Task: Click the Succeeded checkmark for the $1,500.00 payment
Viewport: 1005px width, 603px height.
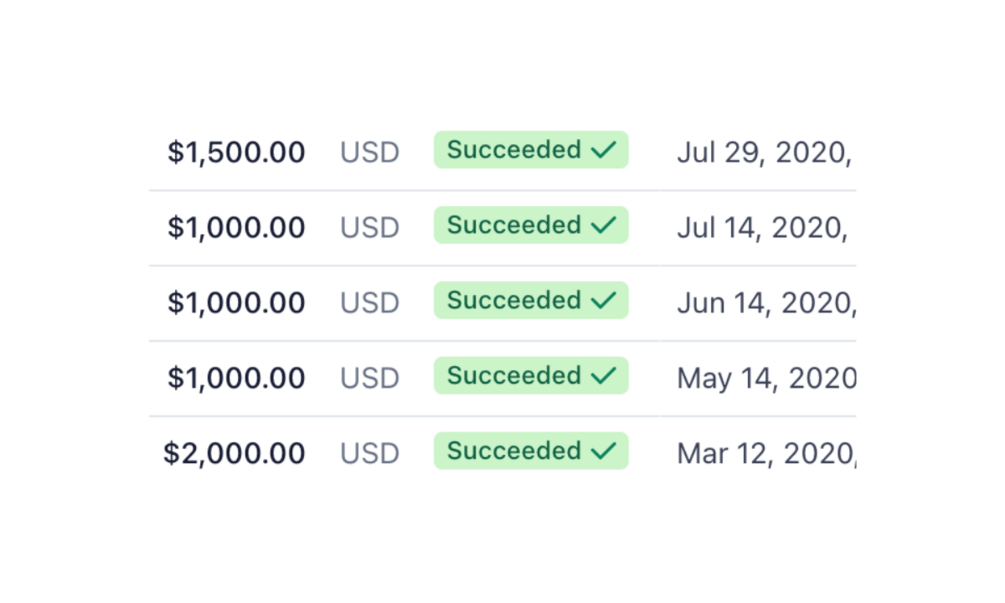Action: (x=603, y=150)
